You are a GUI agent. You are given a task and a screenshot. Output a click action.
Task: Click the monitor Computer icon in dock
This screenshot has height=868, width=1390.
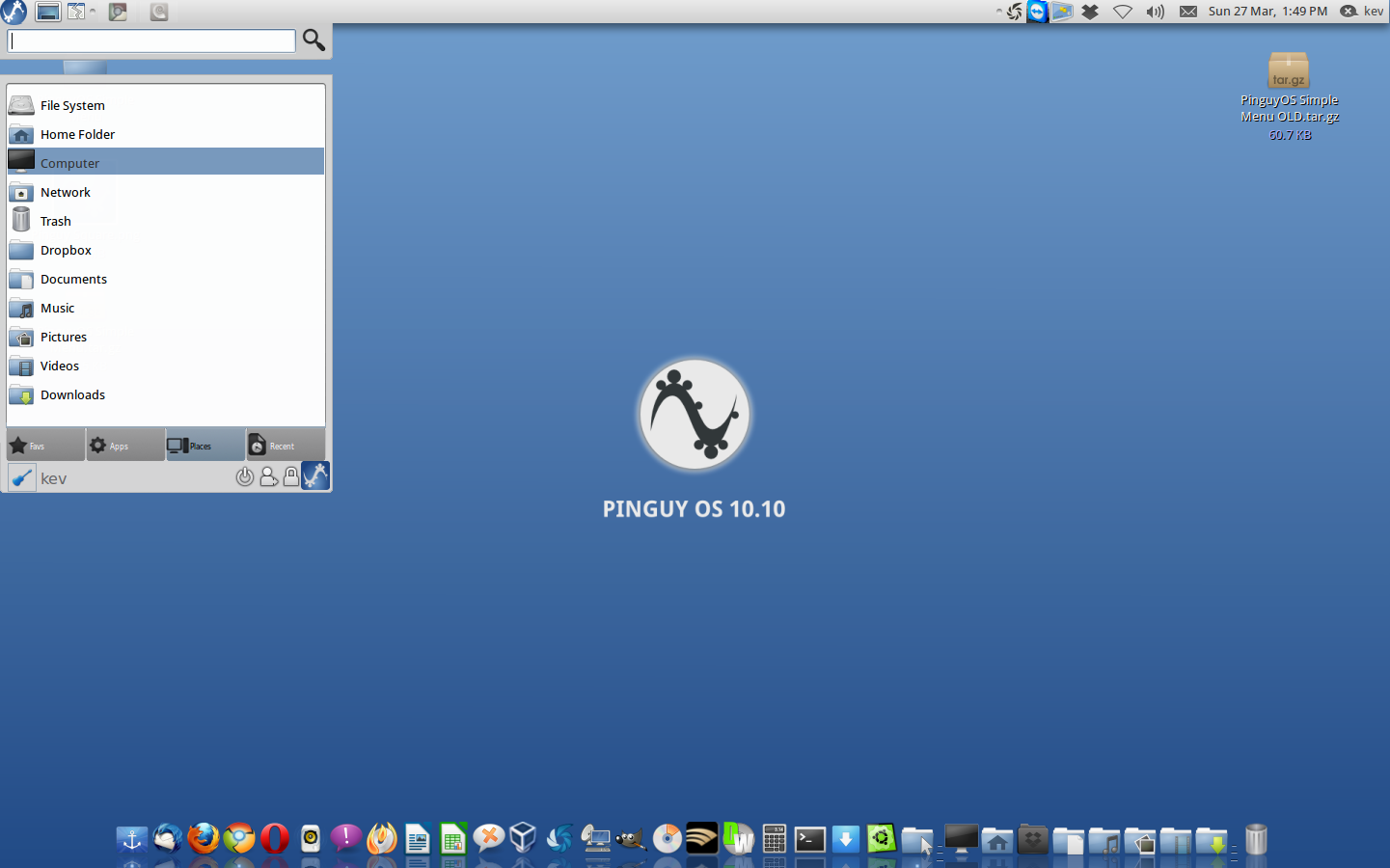click(x=962, y=839)
